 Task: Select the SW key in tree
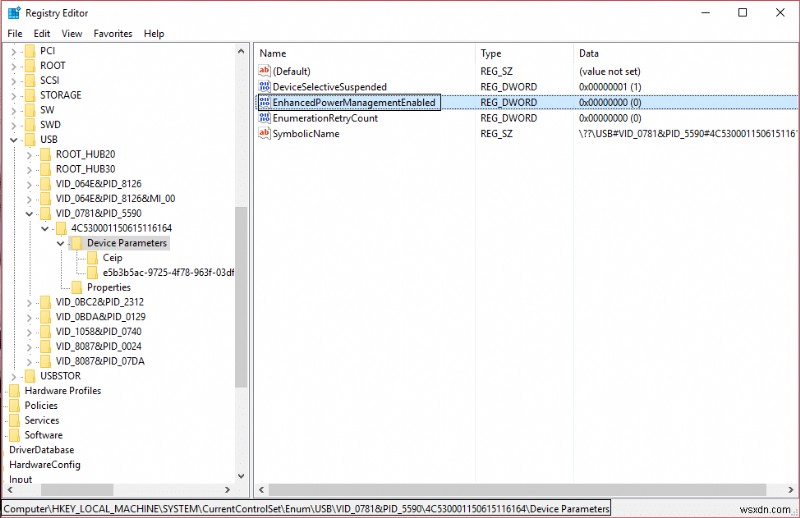pos(47,110)
